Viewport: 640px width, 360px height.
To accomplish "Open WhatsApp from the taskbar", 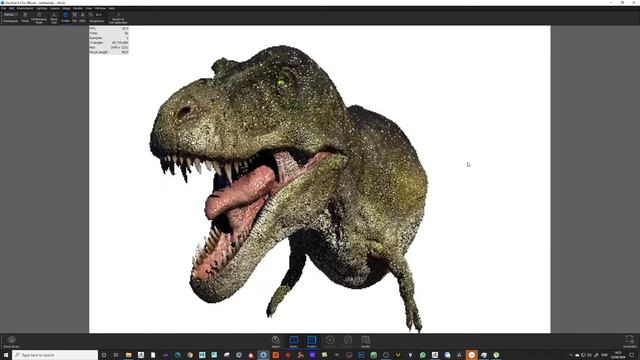I will pyautogui.click(x=422, y=355).
